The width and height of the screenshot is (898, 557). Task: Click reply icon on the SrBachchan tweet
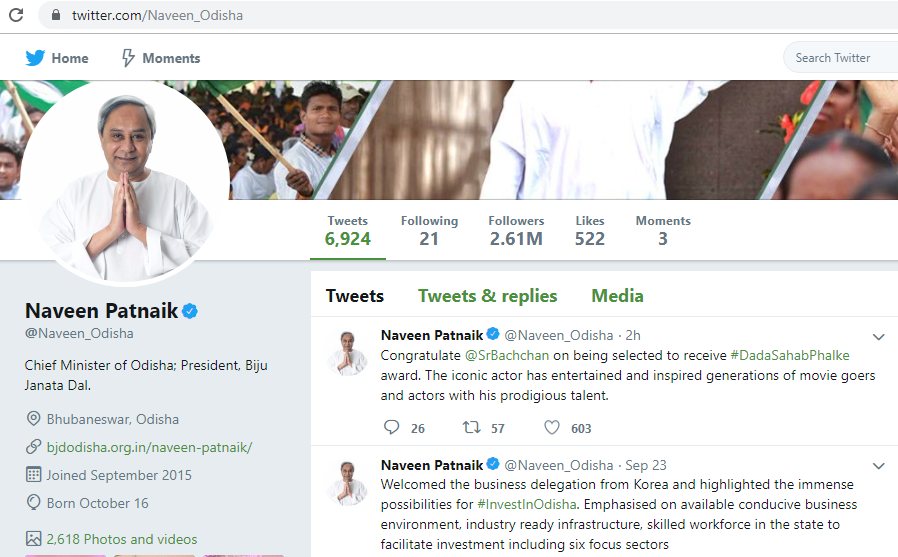[392, 428]
